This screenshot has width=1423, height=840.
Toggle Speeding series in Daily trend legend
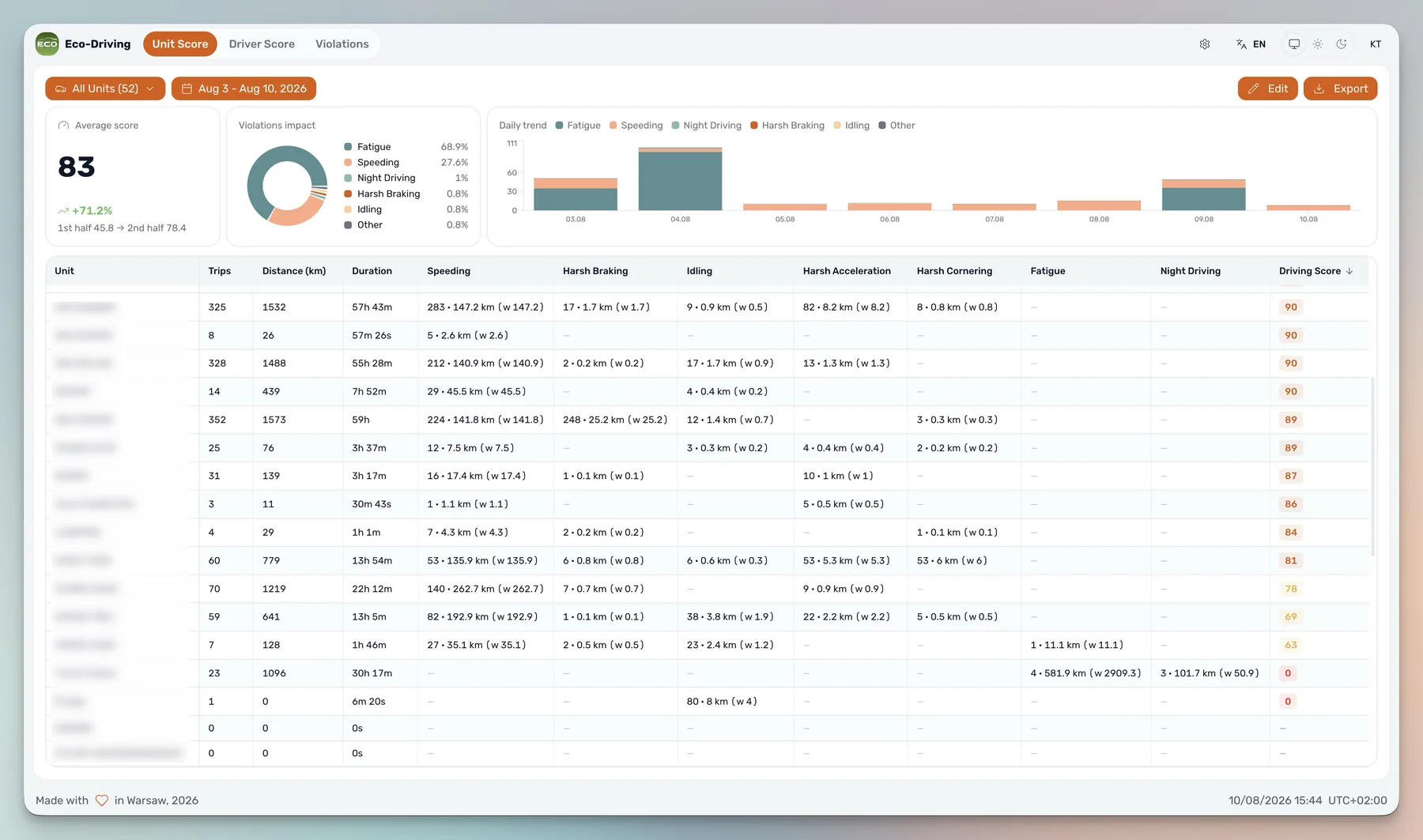[636, 126]
